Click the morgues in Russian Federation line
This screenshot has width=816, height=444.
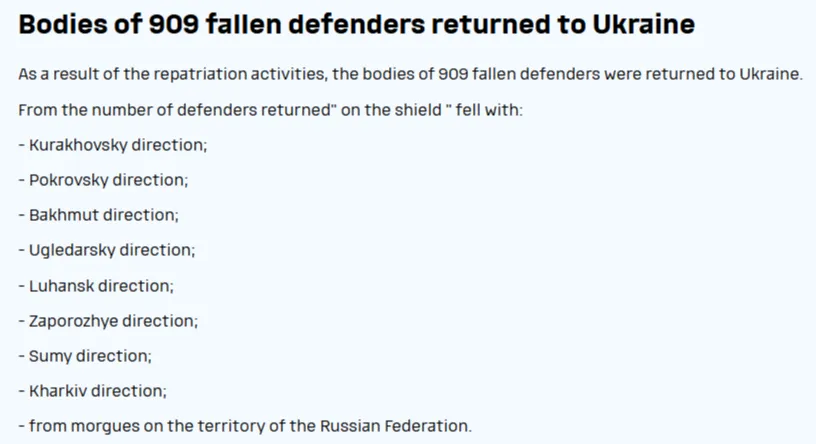[x=245, y=426]
